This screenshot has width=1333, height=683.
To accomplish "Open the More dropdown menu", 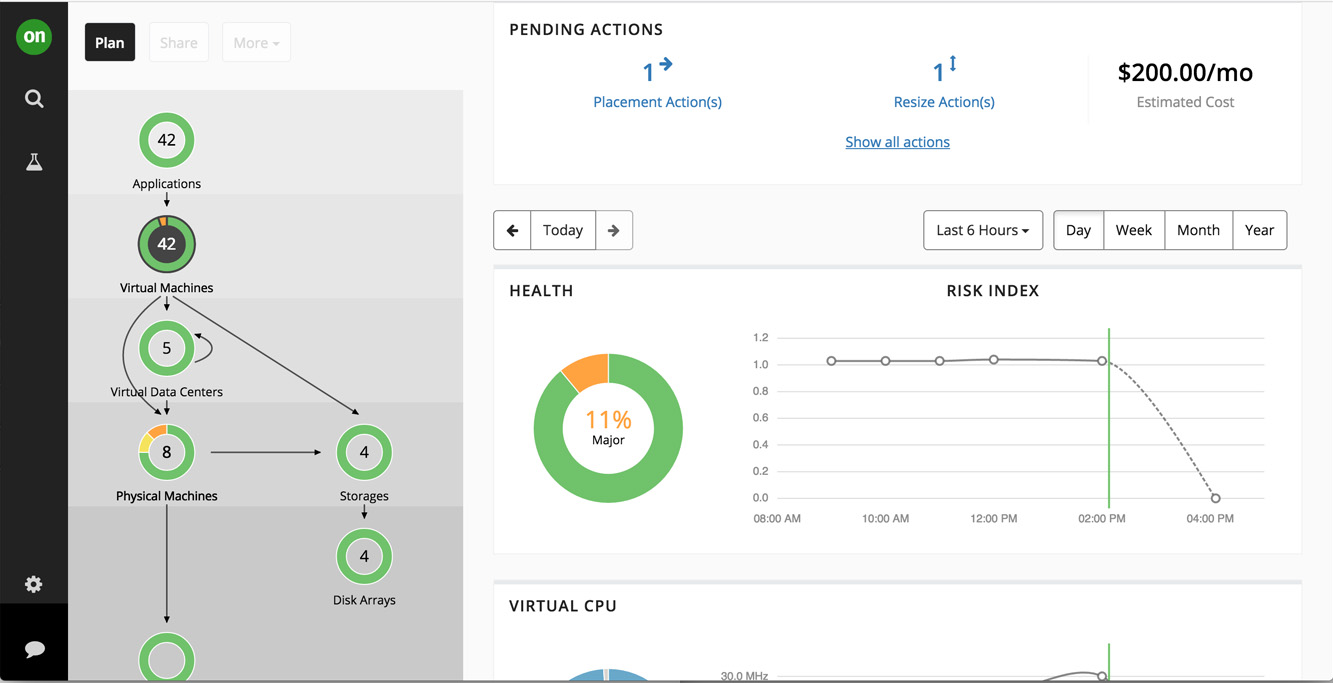I will click(256, 42).
